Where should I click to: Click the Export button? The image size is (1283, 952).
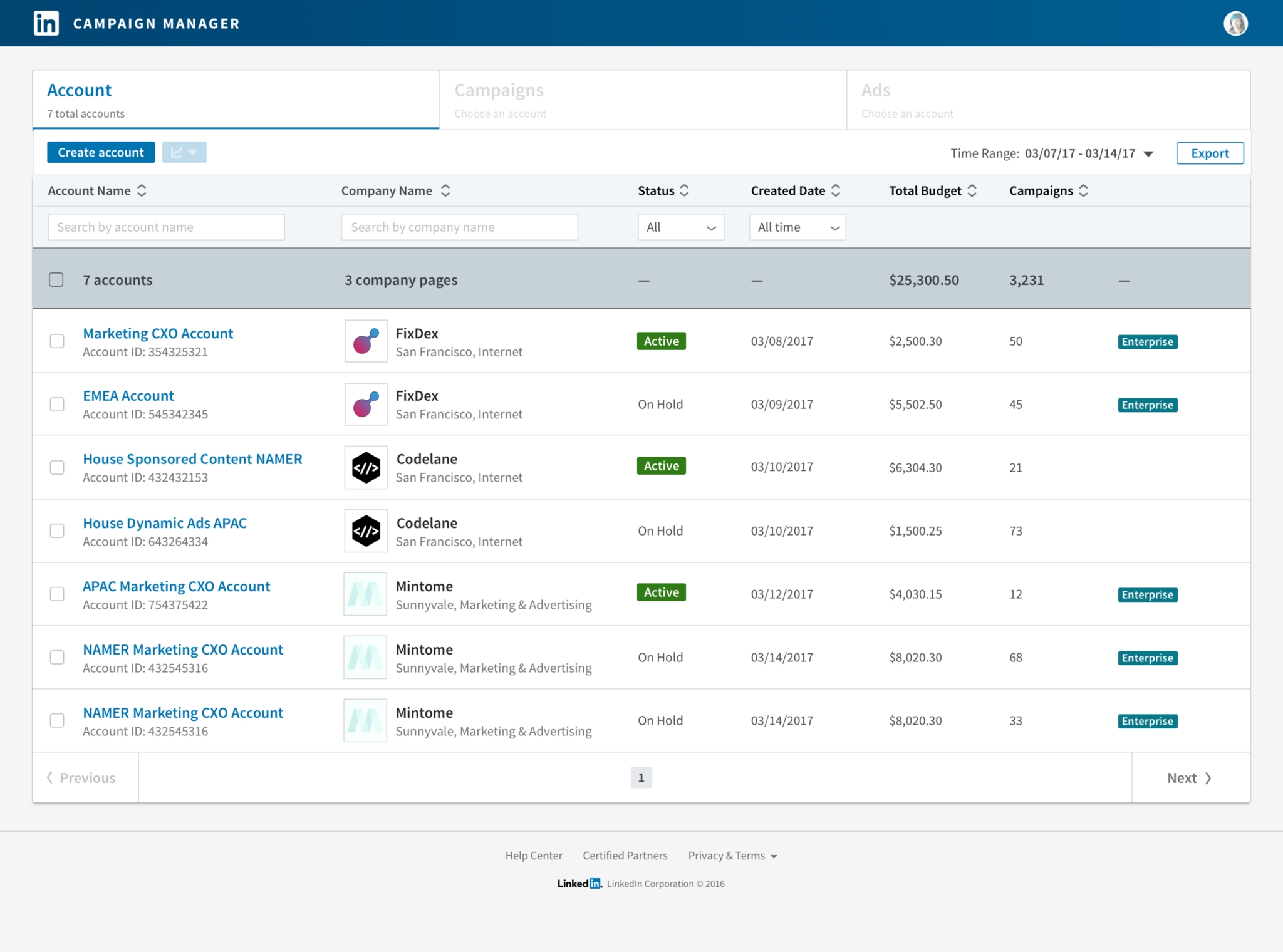tap(1210, 152)
